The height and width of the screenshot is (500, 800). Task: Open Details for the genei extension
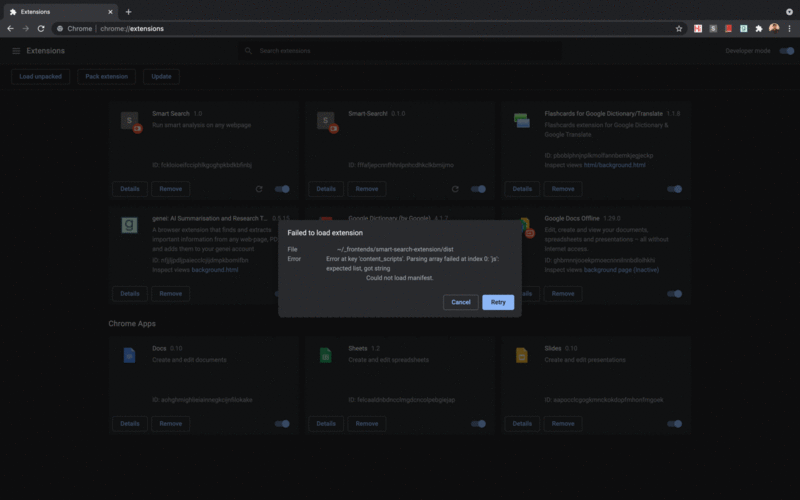pyautogui.click(x=130, y=293)
